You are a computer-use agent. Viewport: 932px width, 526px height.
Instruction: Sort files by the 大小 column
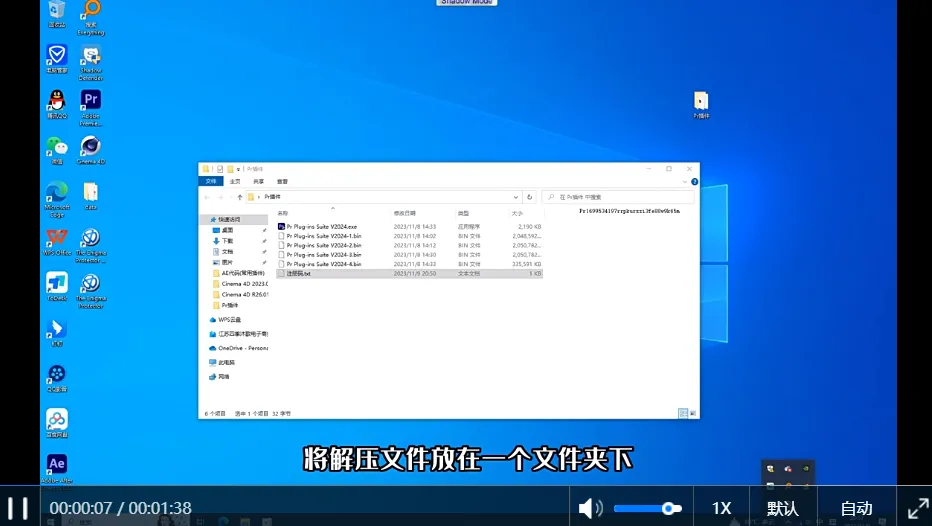coord(517,213)
